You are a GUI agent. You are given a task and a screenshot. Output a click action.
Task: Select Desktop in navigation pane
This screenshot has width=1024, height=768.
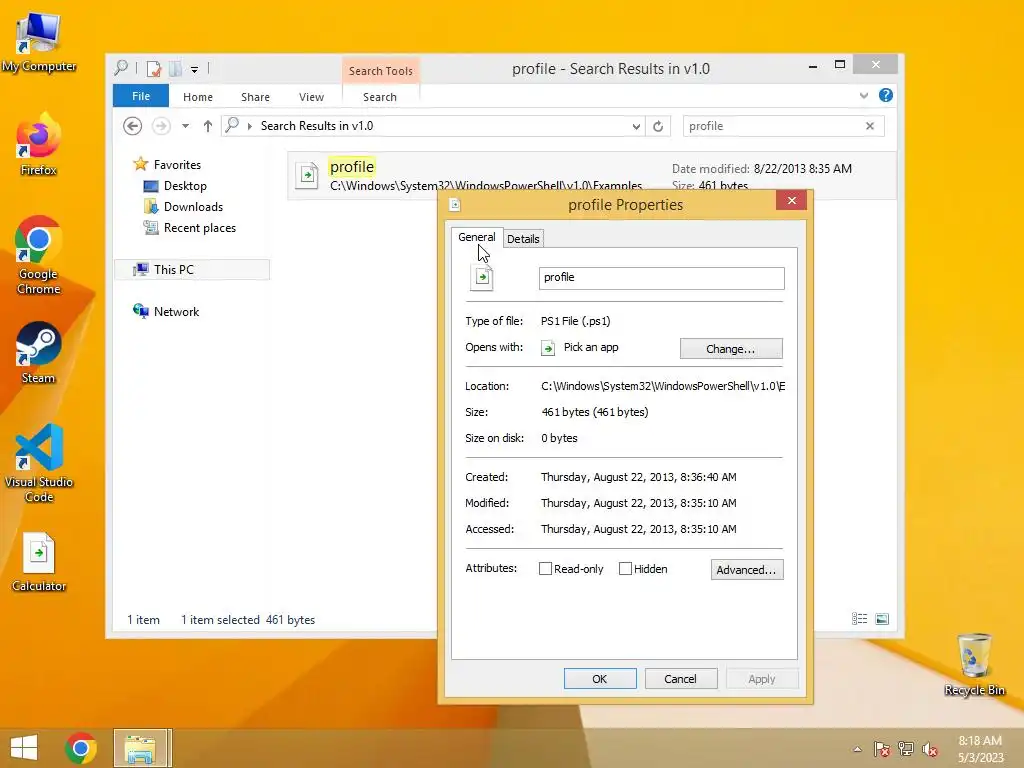(x=185, y=185)
